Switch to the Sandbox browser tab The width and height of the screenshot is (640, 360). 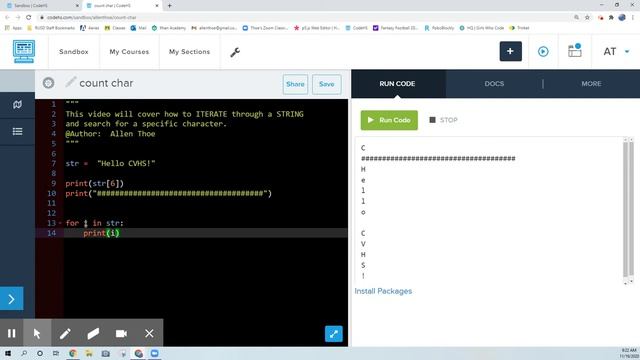pyautogui.click(x=41, y=6)
